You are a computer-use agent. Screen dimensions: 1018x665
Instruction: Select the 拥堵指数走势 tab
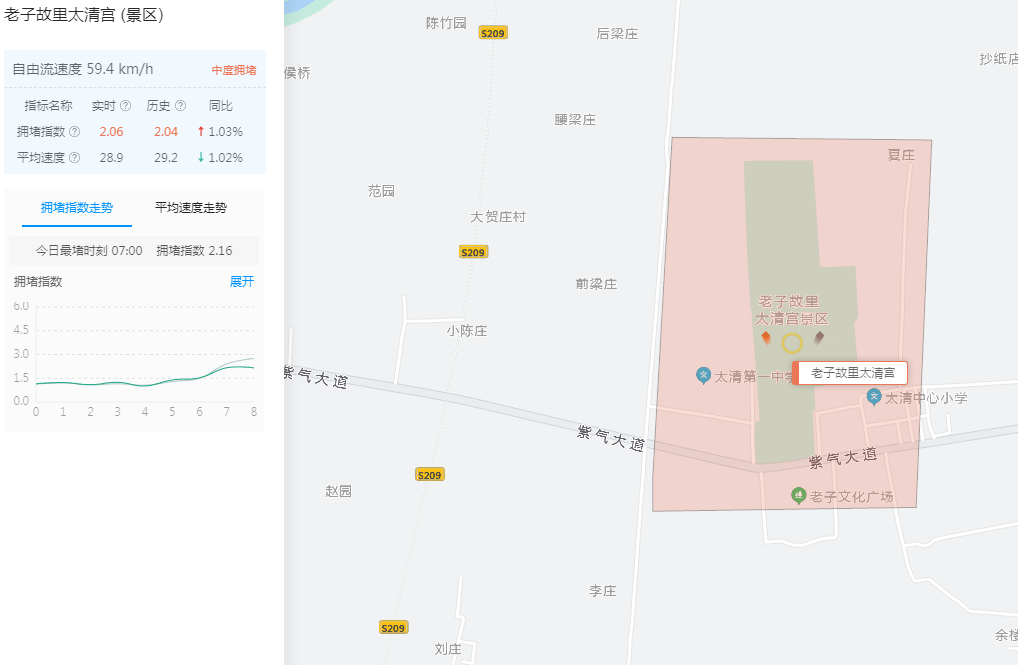pyautogui.click(x=75, y=208)
